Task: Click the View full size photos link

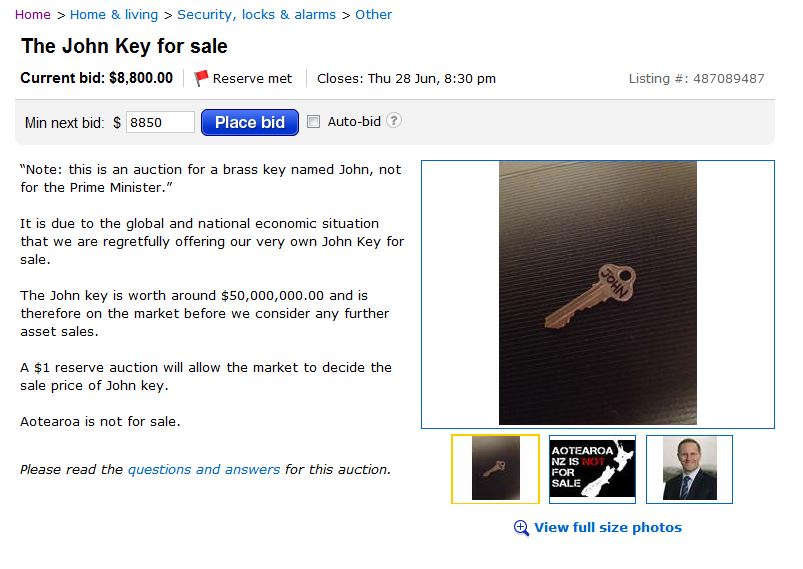Action: point(608,528)
